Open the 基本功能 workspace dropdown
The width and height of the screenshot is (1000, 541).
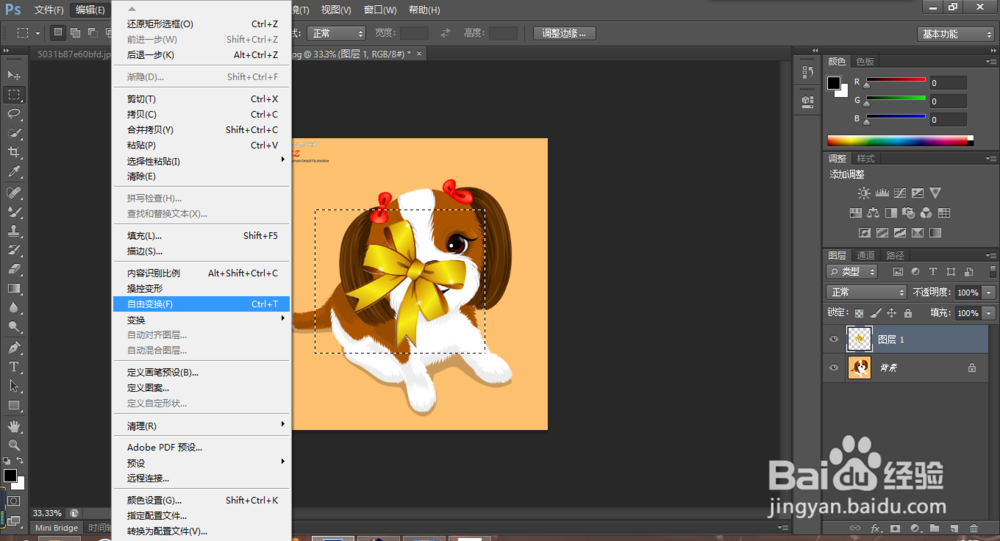[955, 34]
